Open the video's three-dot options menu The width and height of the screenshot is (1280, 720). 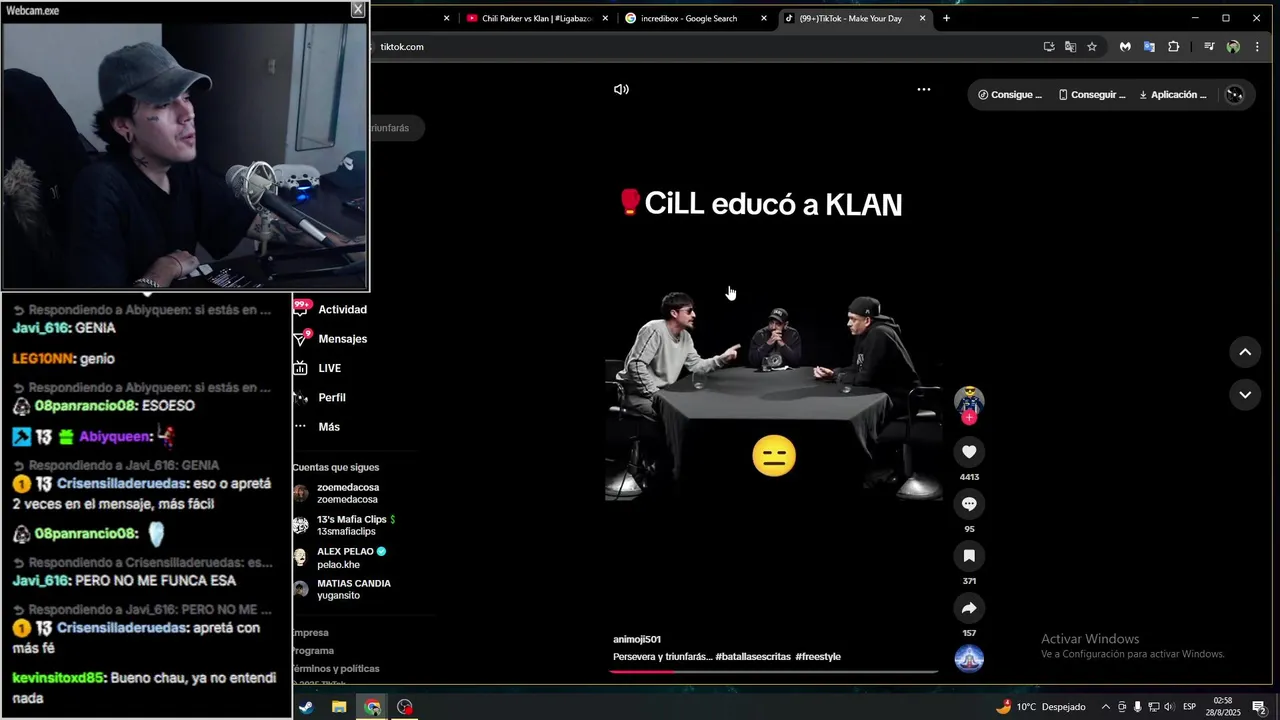click(924, 89)
